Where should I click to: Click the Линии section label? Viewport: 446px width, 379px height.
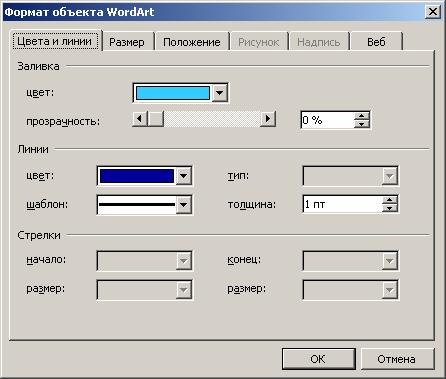pos(33,149)
